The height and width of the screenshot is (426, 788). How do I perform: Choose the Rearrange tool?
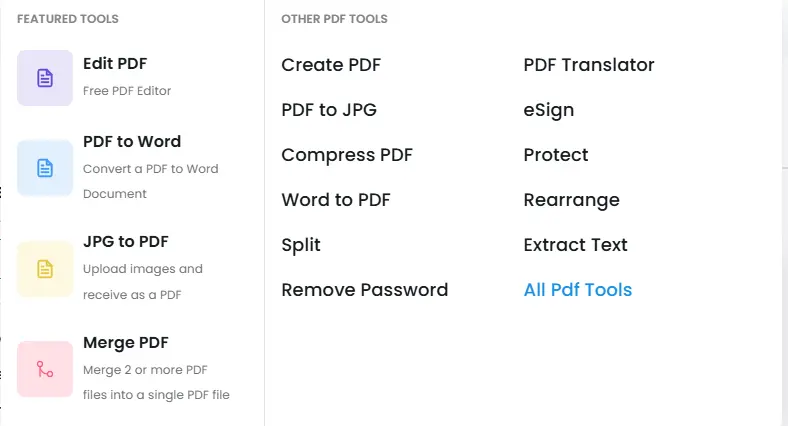(x=571, y=200)
